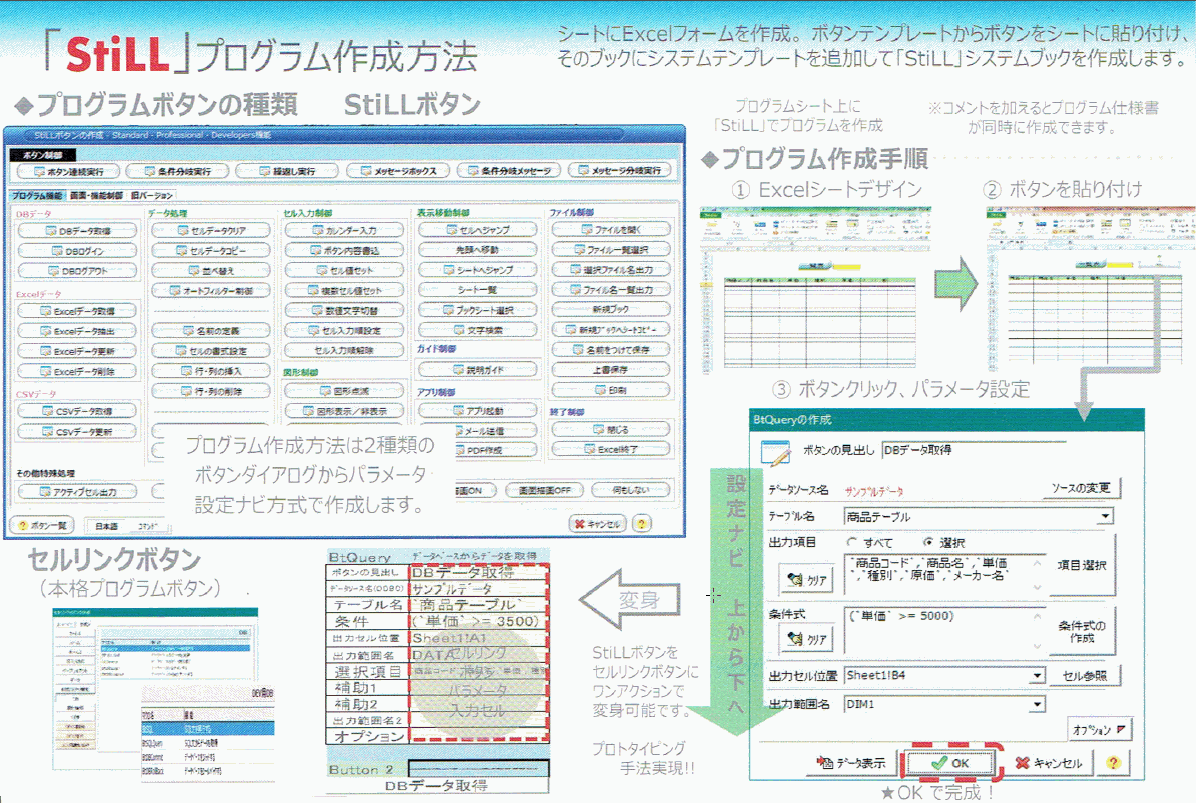This screenshot has width=1196, height=803.
Task: Expand the オプション section
Action: (1100, 730)
